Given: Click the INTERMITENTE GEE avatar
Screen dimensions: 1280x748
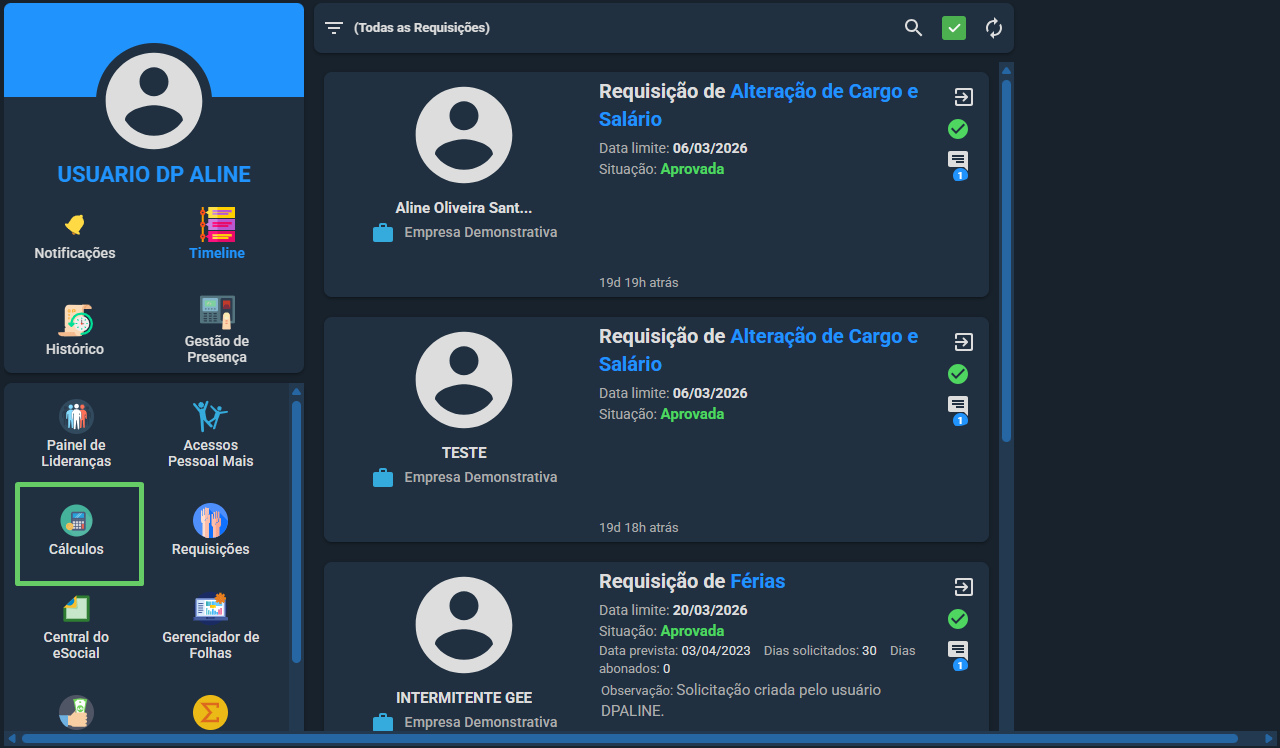Looking at the screenshot, I should [464, 624].
